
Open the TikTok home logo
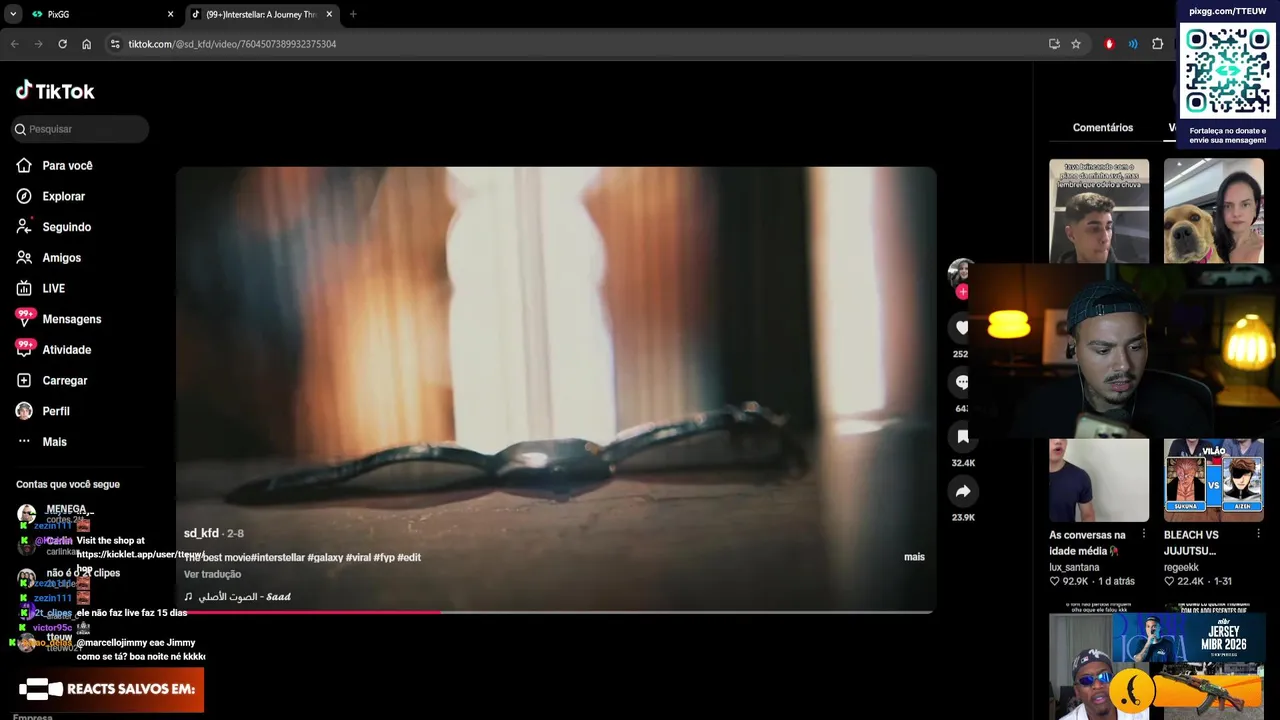point(55,91)
